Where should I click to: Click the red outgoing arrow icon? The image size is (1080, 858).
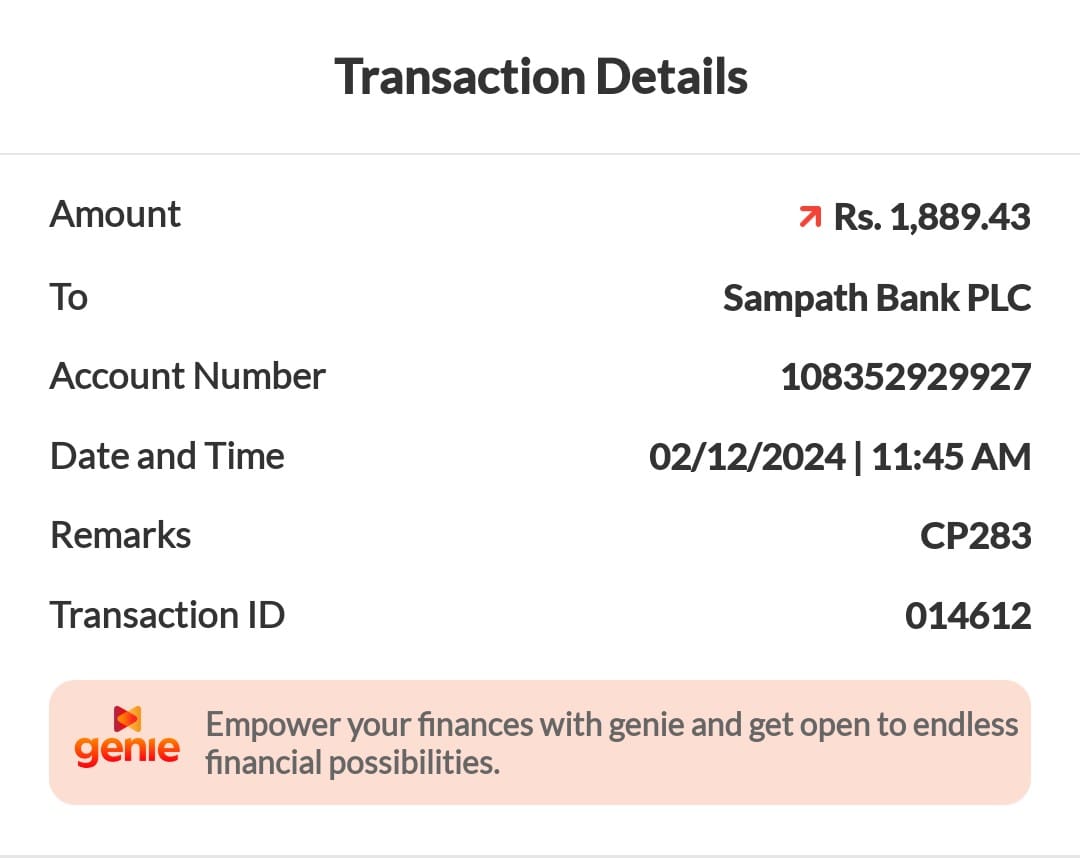pos(810,216)
